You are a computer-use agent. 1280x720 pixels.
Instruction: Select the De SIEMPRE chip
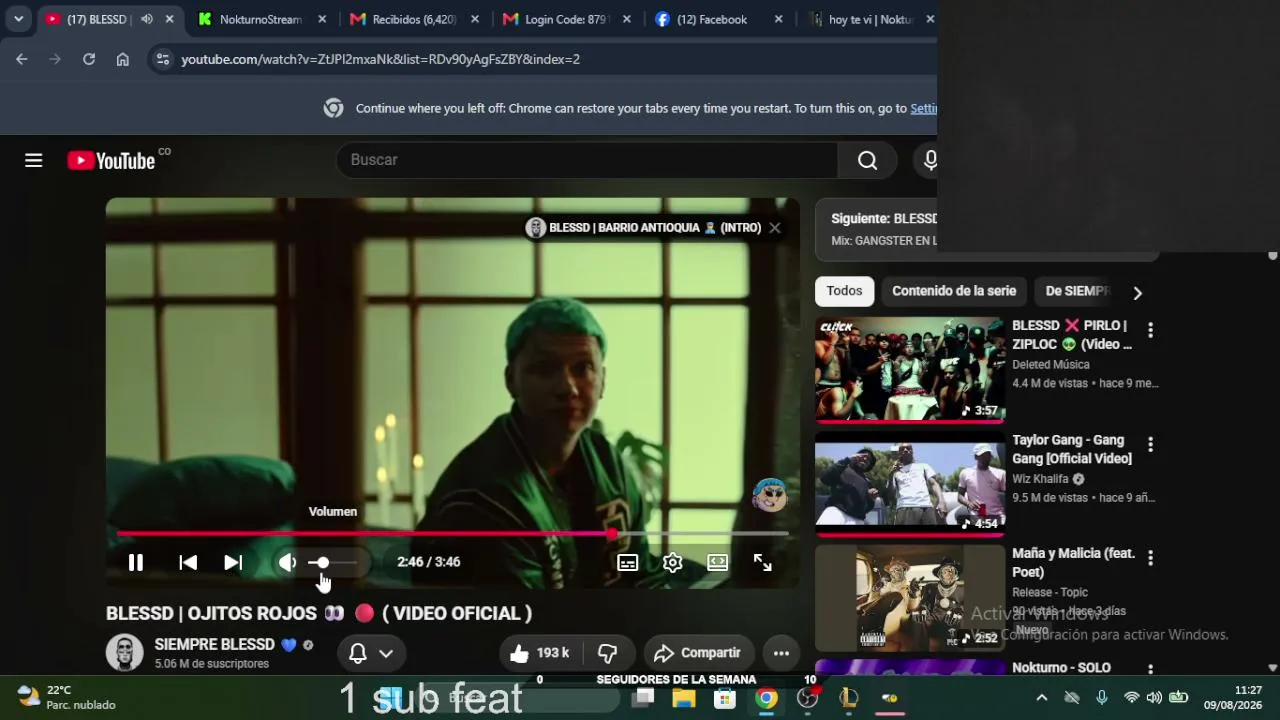[x=1076, y=291]
